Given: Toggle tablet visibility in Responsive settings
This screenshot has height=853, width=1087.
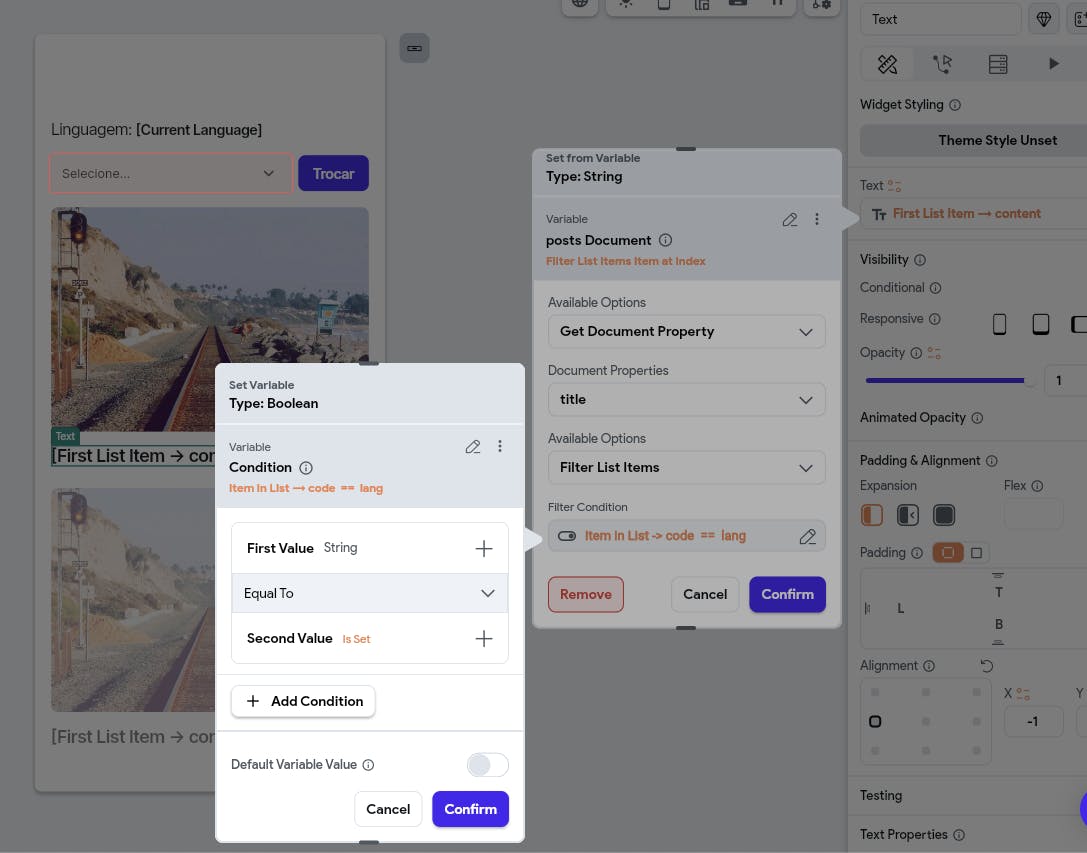Looking at the screenshot, I should coord(1041,324).
